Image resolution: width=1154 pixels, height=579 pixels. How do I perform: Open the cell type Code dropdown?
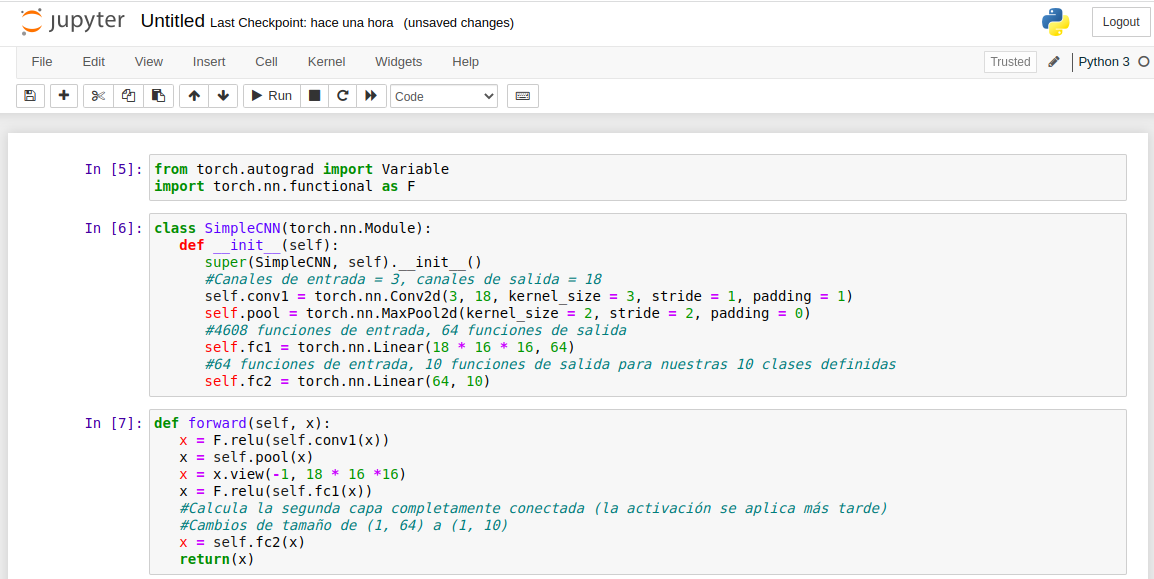(444, 96)
